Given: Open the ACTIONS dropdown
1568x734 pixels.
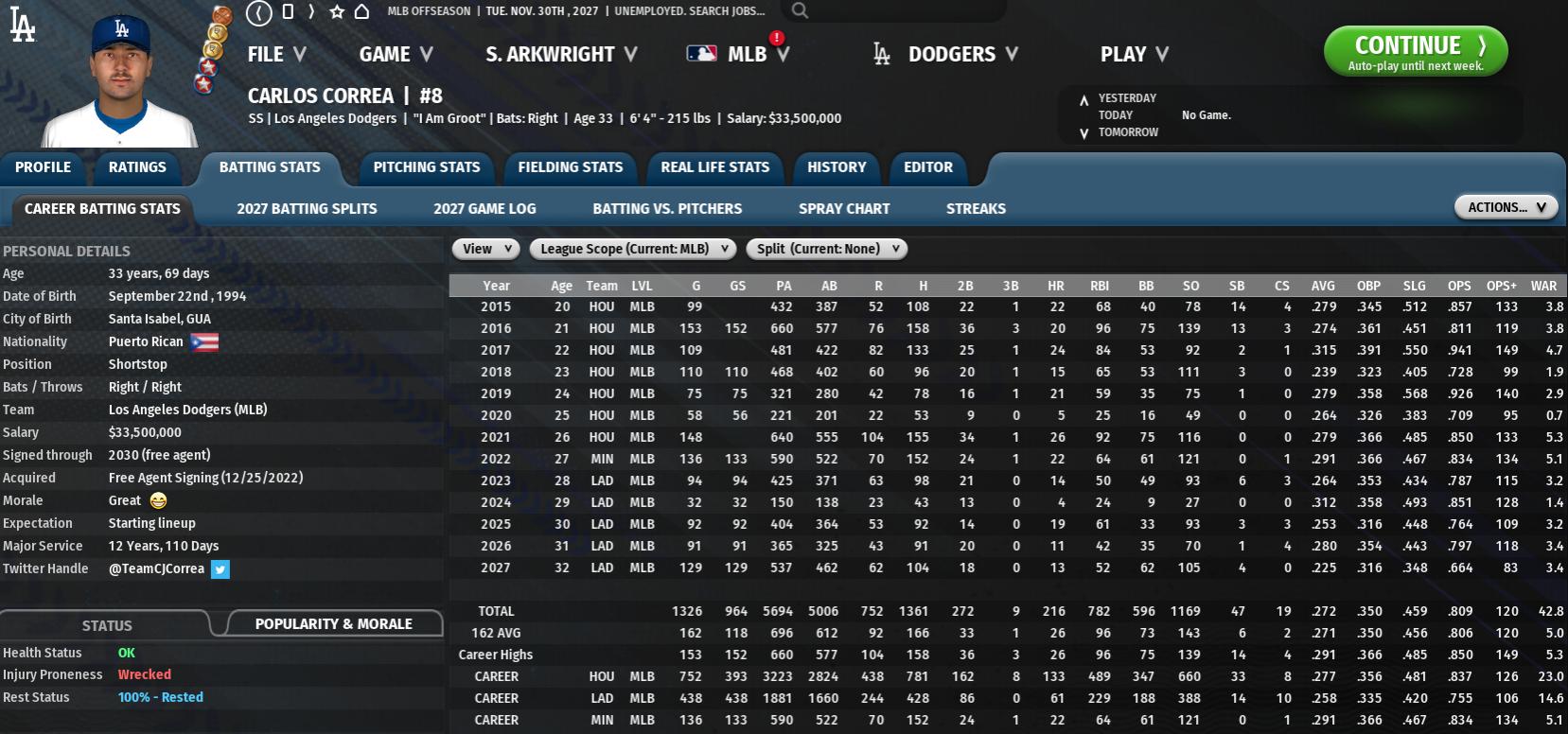Looking at the screenshot, I should [1506, 207].
